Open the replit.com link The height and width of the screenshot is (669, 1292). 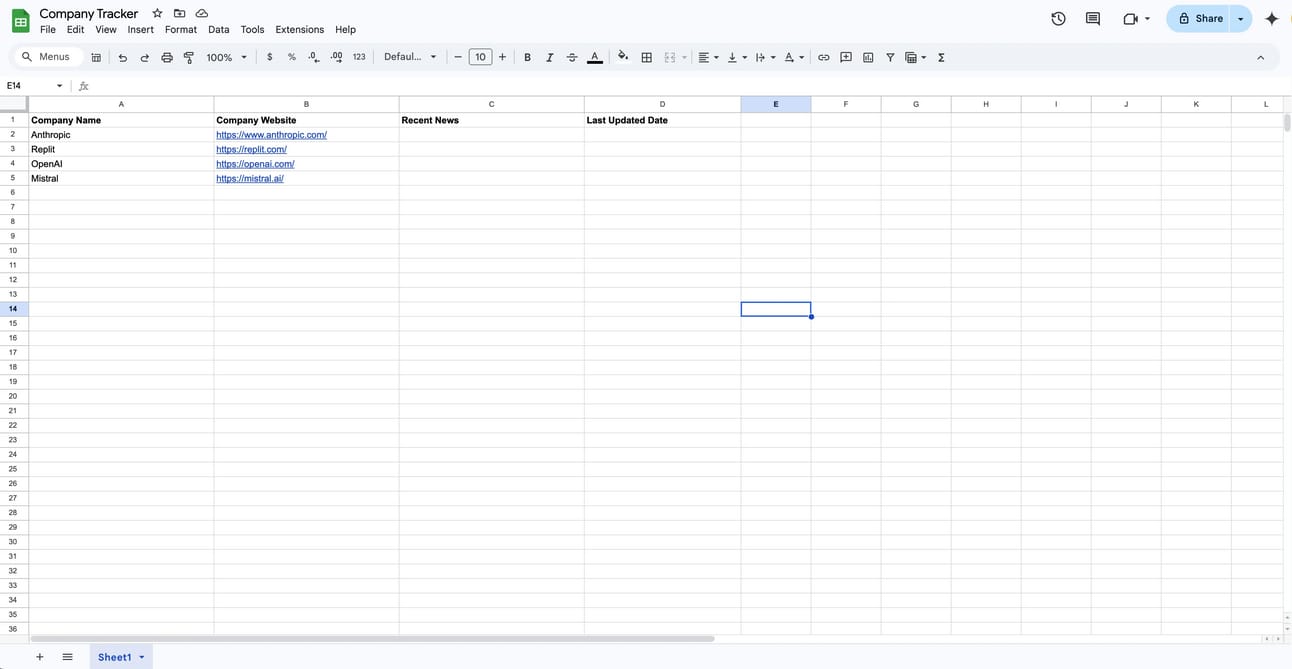[251, 149]
